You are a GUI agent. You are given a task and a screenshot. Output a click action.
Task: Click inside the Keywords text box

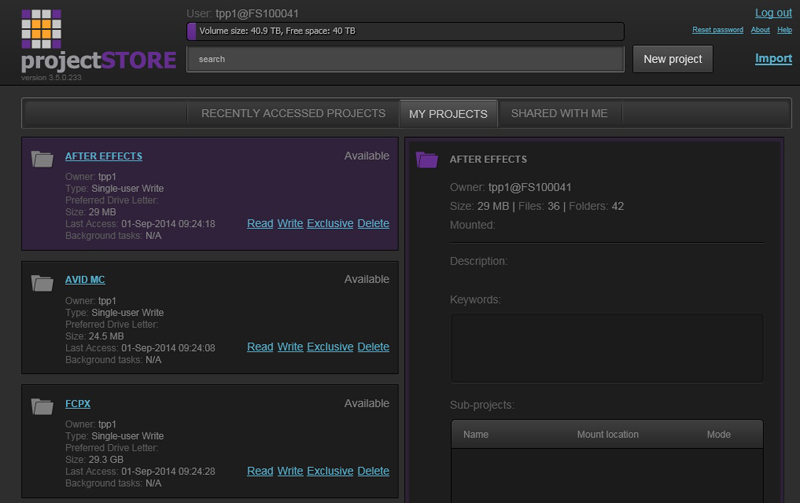click(606, 348)
